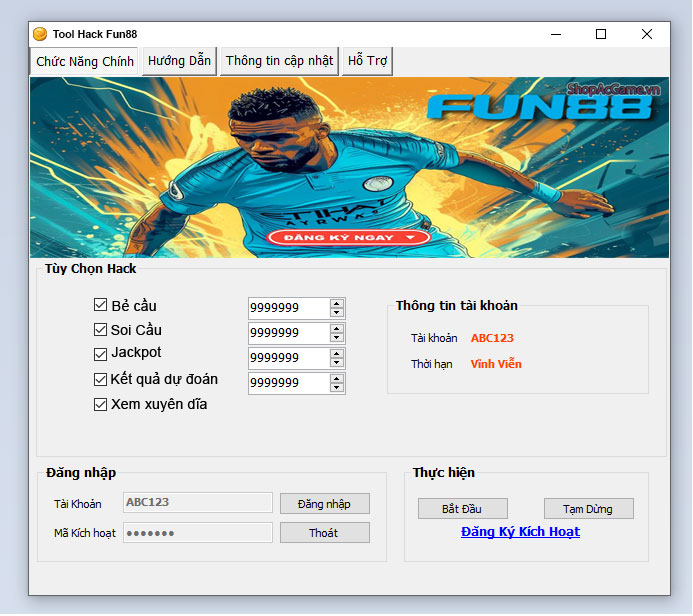Screen dimensions: 693x616
Task: Open the Hướng Dẫn tab
Action: tap(179, 61)
